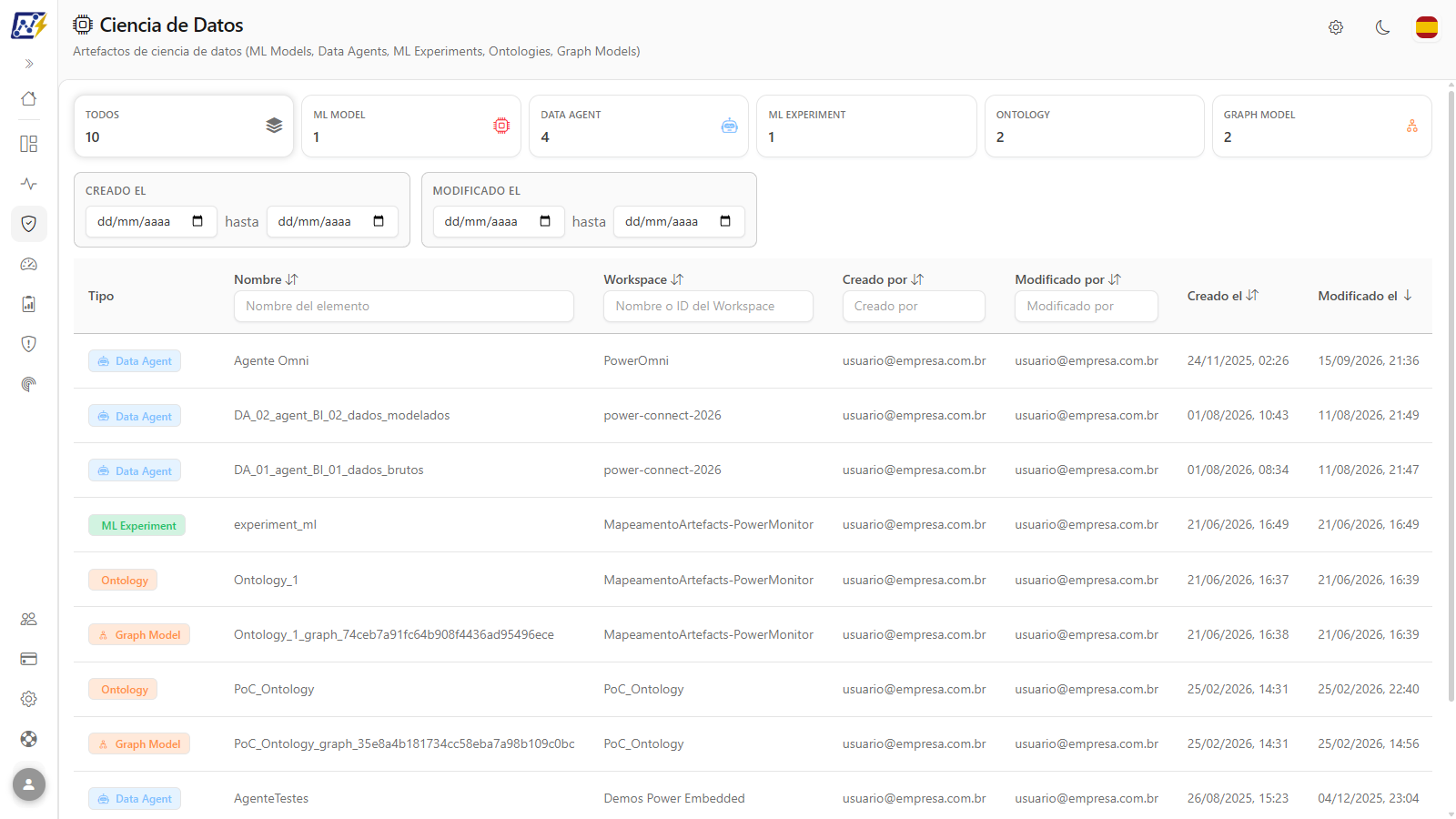The height and width of the screenshot is (819, 1456).
Task: Open the fingerprint icon in sidebar
Action: tap(29, 384)
